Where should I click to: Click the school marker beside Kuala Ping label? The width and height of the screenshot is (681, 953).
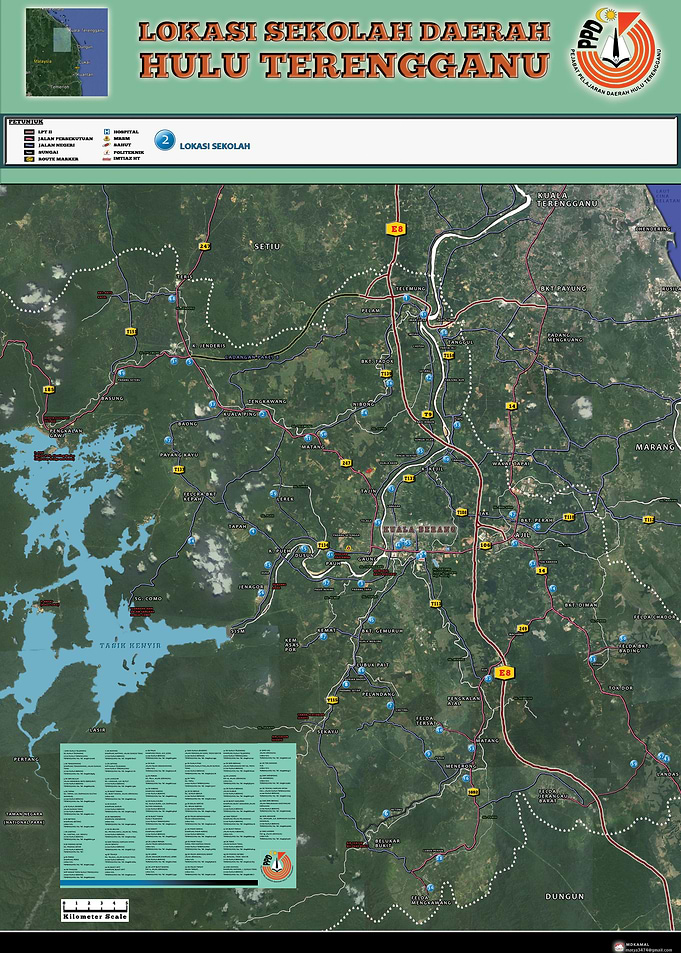coord(262,414)
